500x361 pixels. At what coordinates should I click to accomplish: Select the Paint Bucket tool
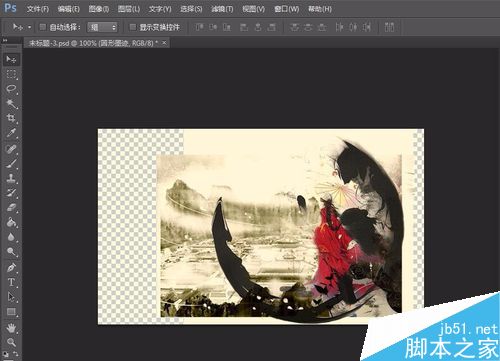click(x=11, y=222)
